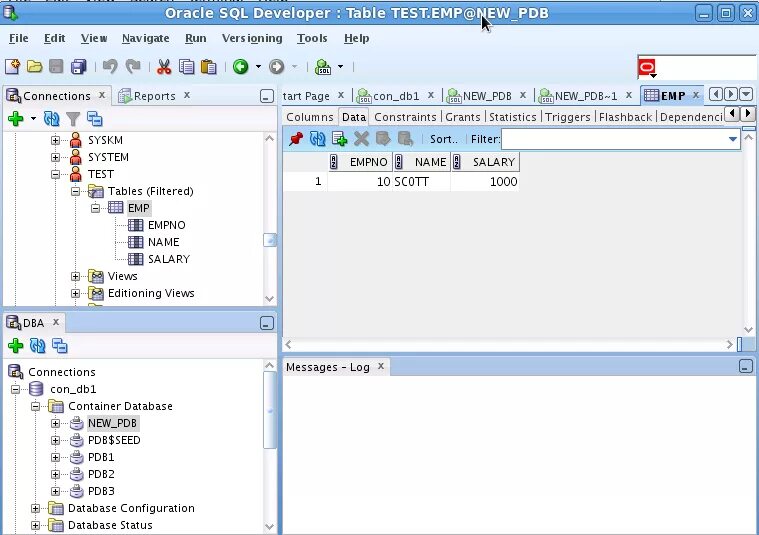The height and width of the screenshot is (535, 759).
Task: Click the EMPNO column header
Action: pos(360,162)
